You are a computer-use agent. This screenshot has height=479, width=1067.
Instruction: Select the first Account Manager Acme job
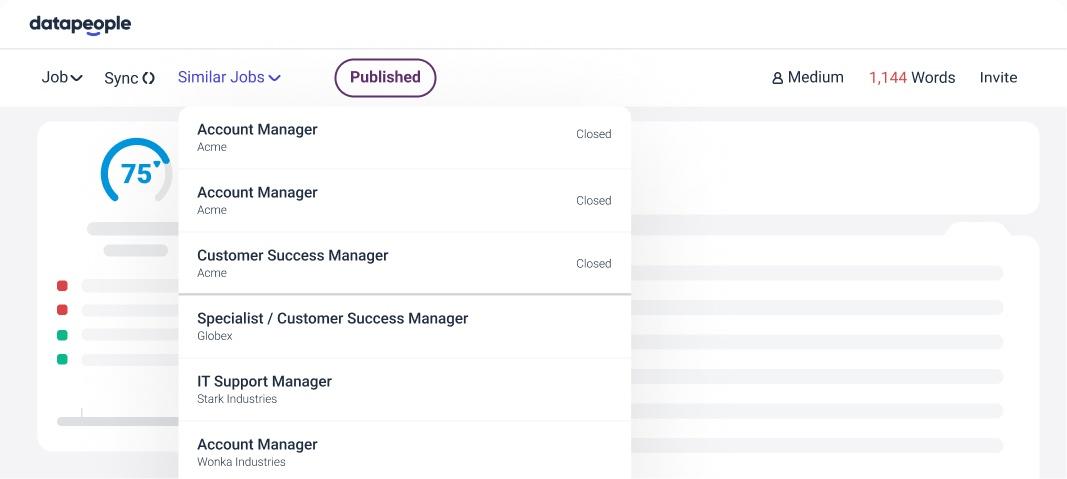[404, 137]
